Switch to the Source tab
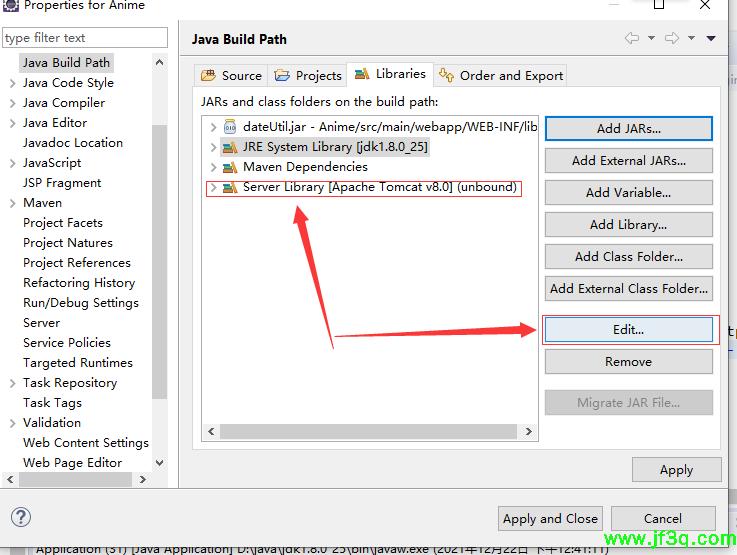The image size is (737, 555). (x=232, y=75)
